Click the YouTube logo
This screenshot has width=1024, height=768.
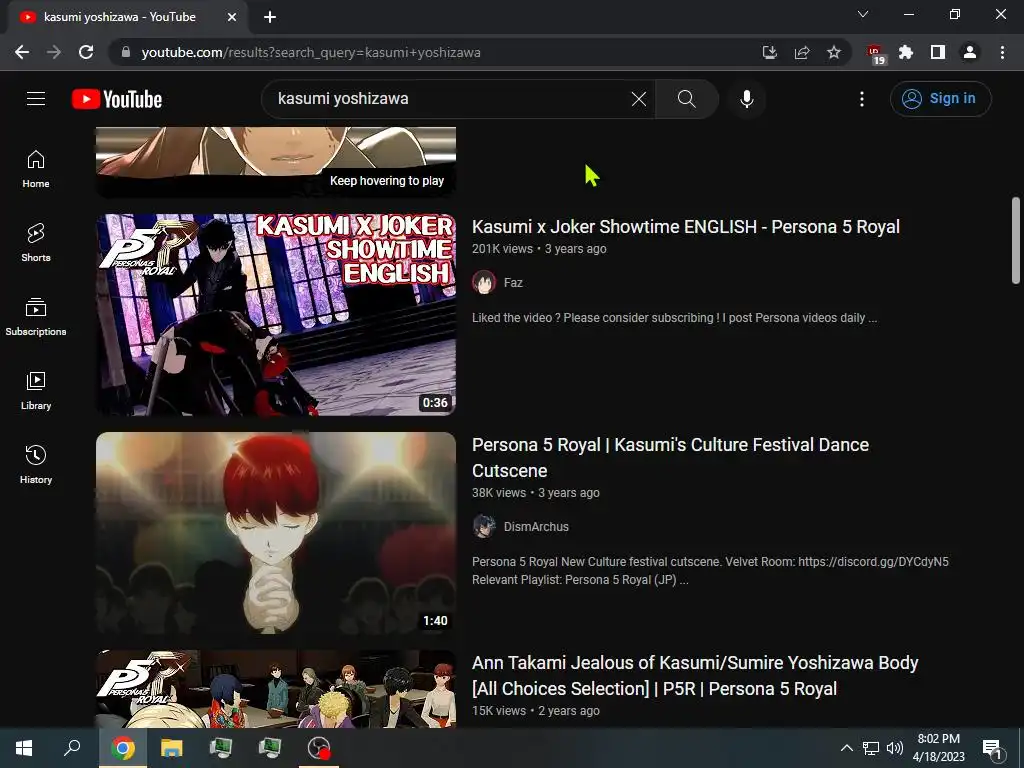[117, 99]
